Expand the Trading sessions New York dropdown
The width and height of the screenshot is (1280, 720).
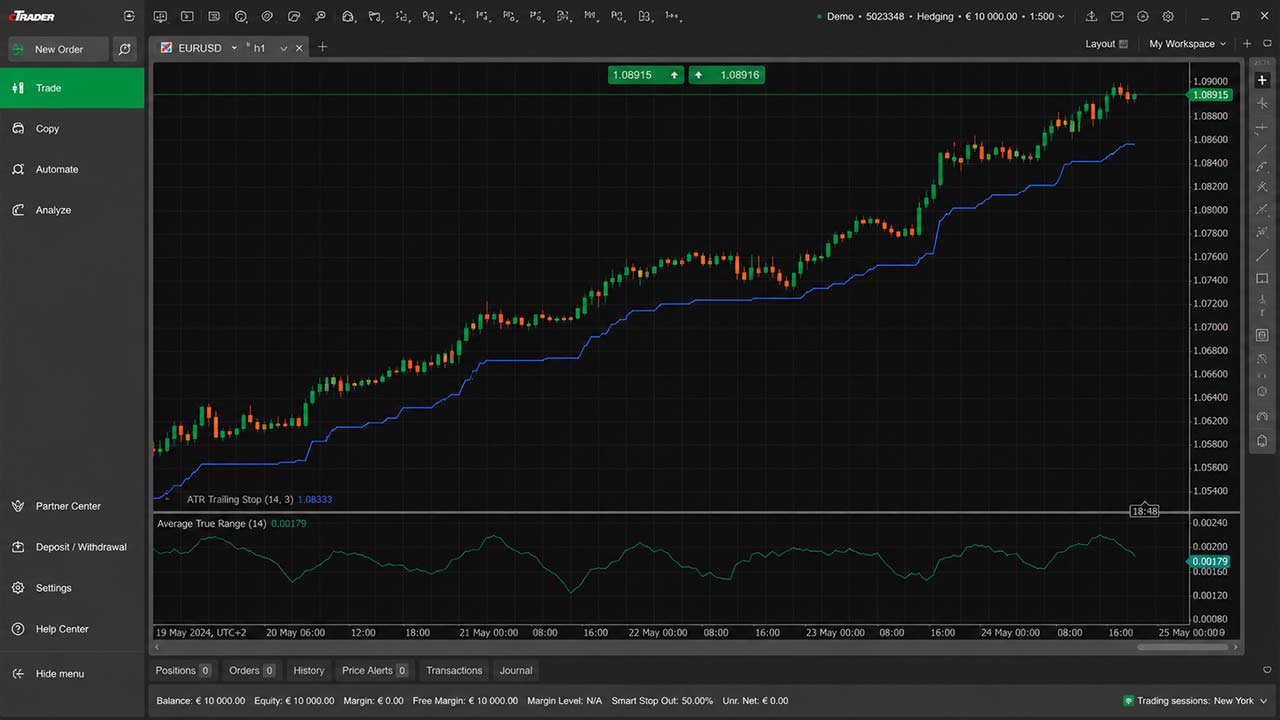(1196, 701)
